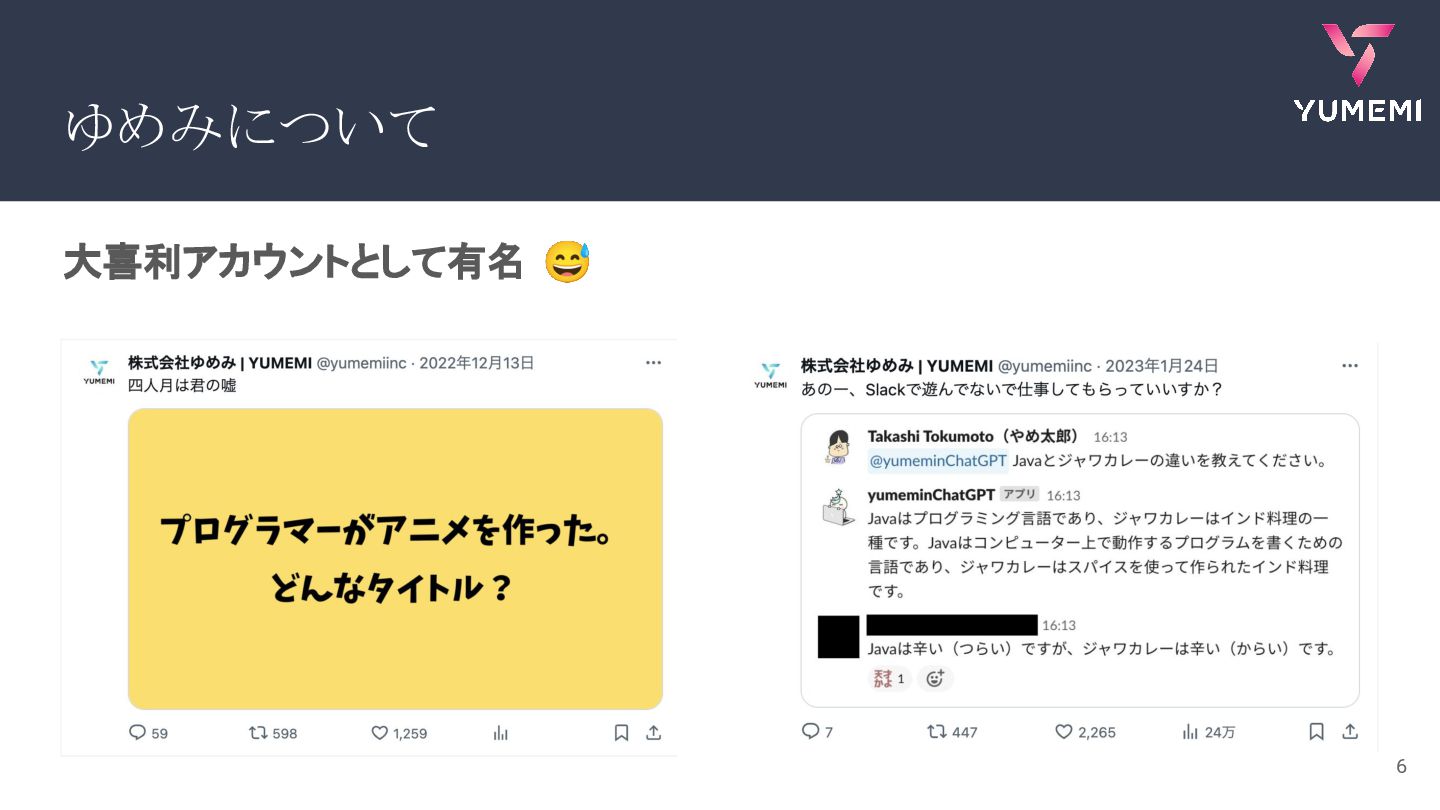This screenshot has height=810, width=1440.
Task: Open the @yumemiinc handle on left tweet
Action: 361,363
